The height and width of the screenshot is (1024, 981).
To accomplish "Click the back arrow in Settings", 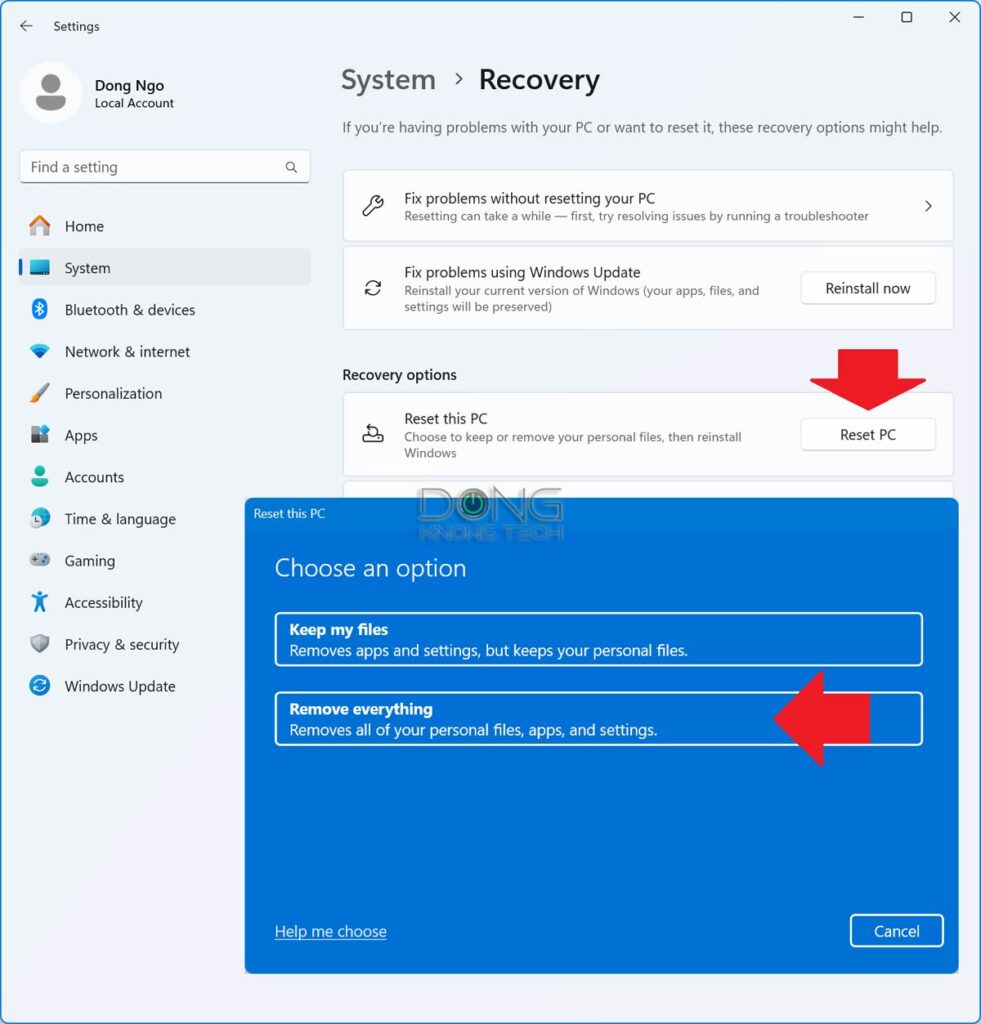I will (x=26, y=26).
